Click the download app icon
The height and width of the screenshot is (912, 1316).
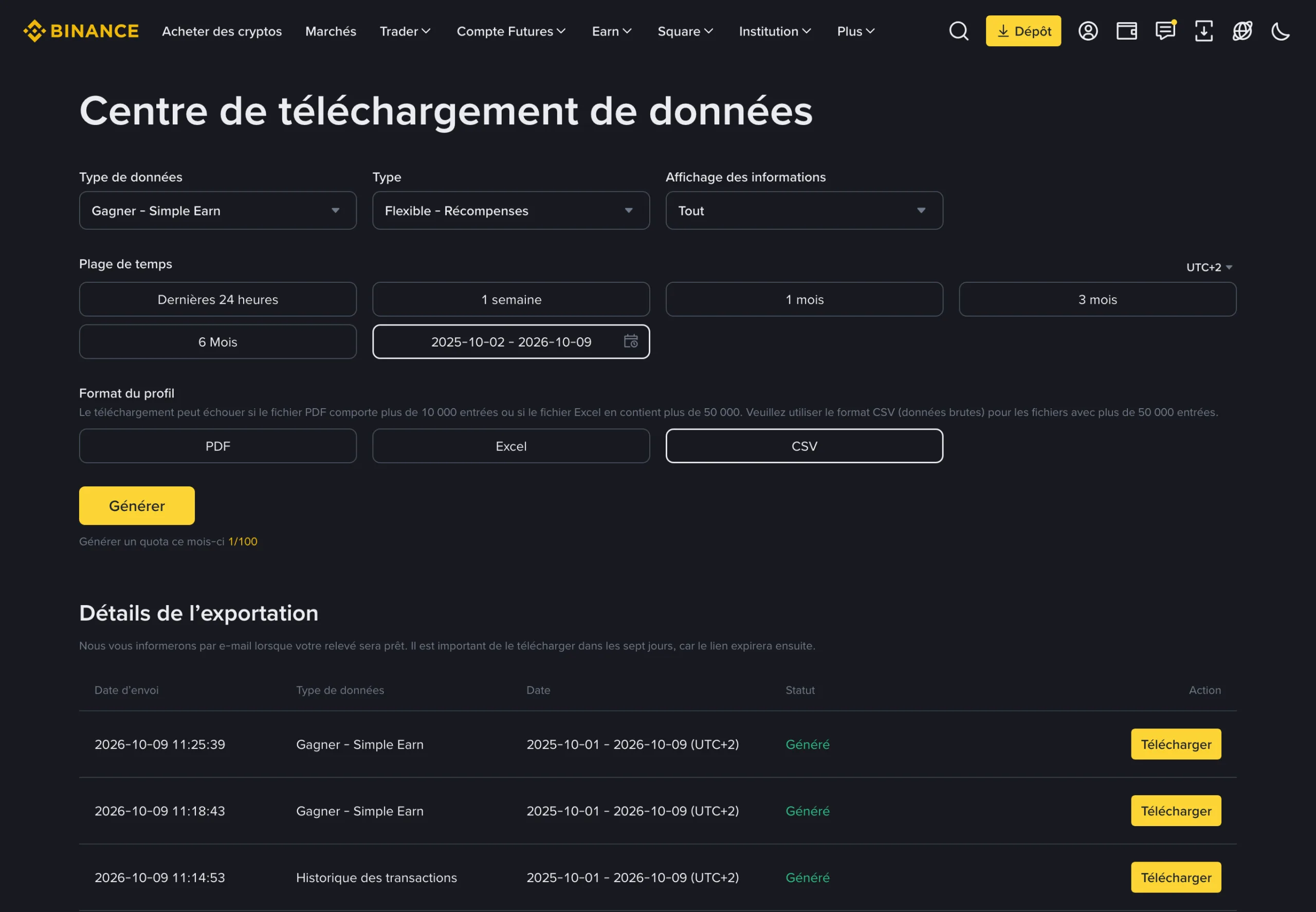point(1204,31)
